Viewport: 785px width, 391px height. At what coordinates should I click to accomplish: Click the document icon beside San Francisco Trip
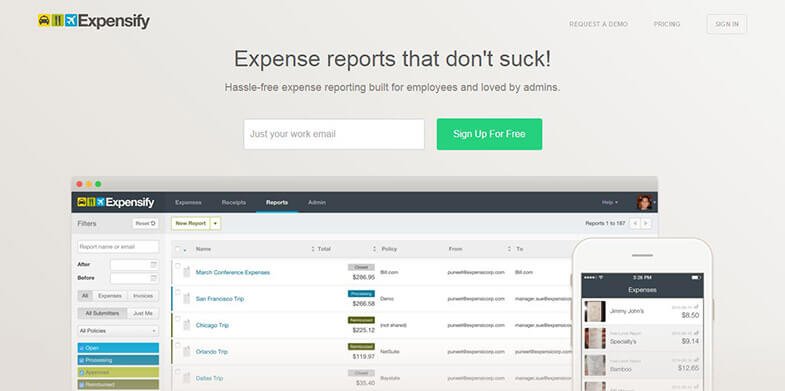pos(187,299)
